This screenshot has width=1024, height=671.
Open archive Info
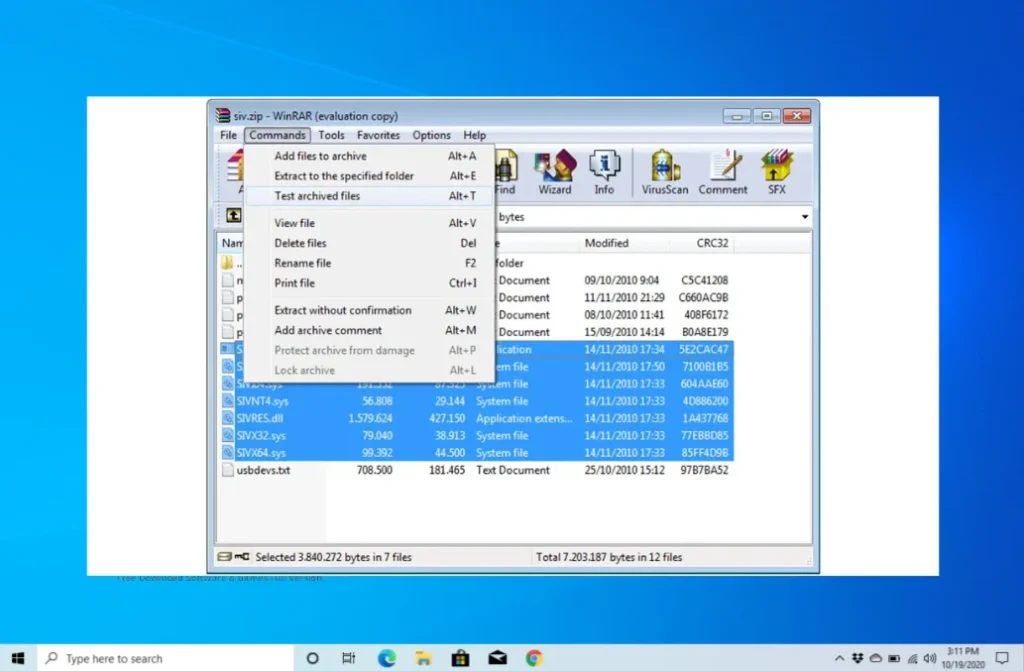click(x=604, y=170)
